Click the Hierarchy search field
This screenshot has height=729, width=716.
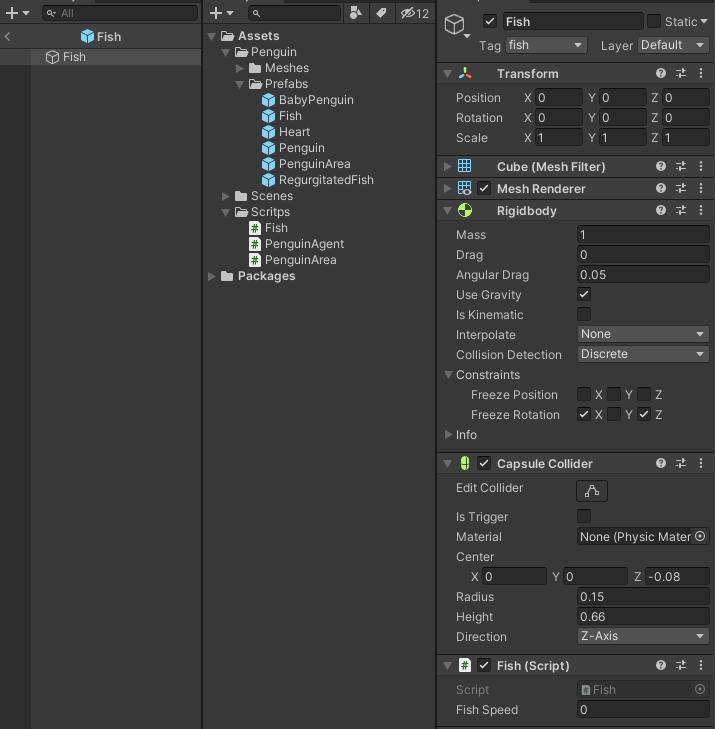[x=120, y=13]
